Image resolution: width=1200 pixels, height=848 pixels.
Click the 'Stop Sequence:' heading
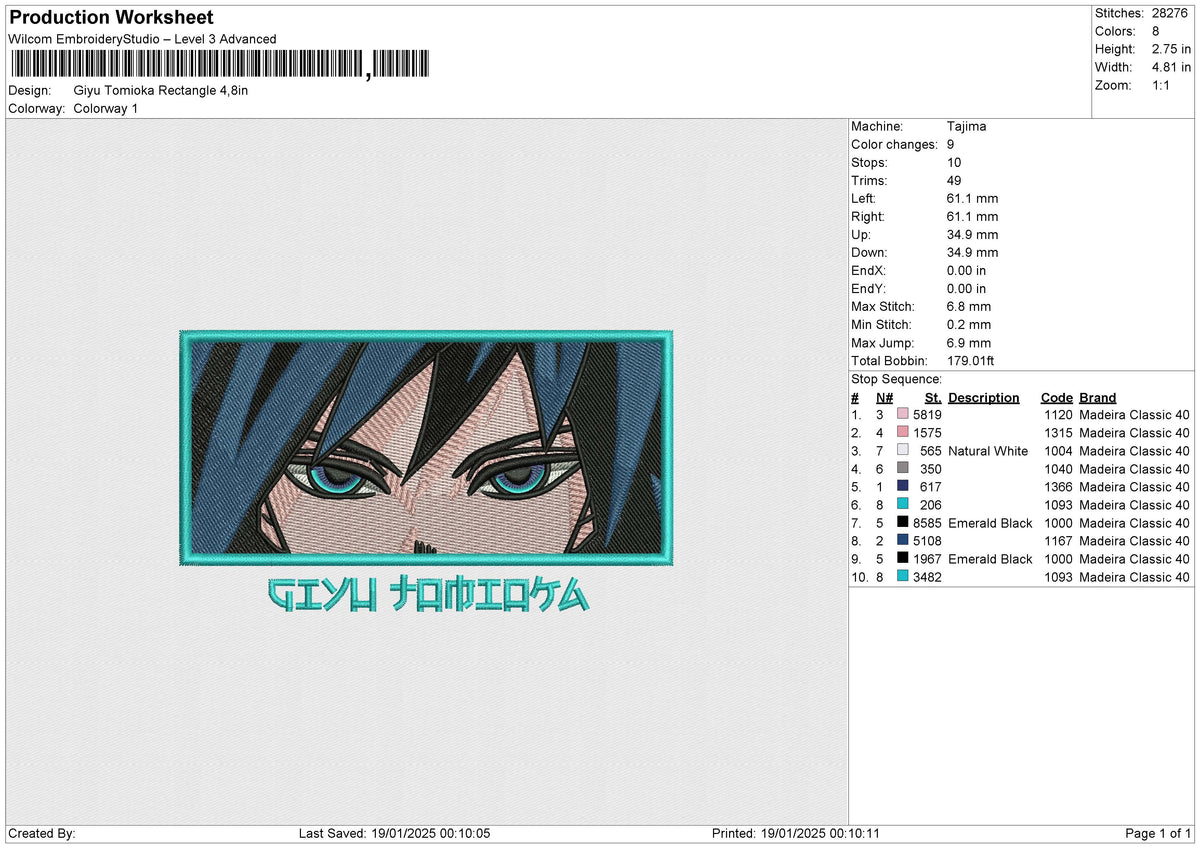tap(896, 379)
